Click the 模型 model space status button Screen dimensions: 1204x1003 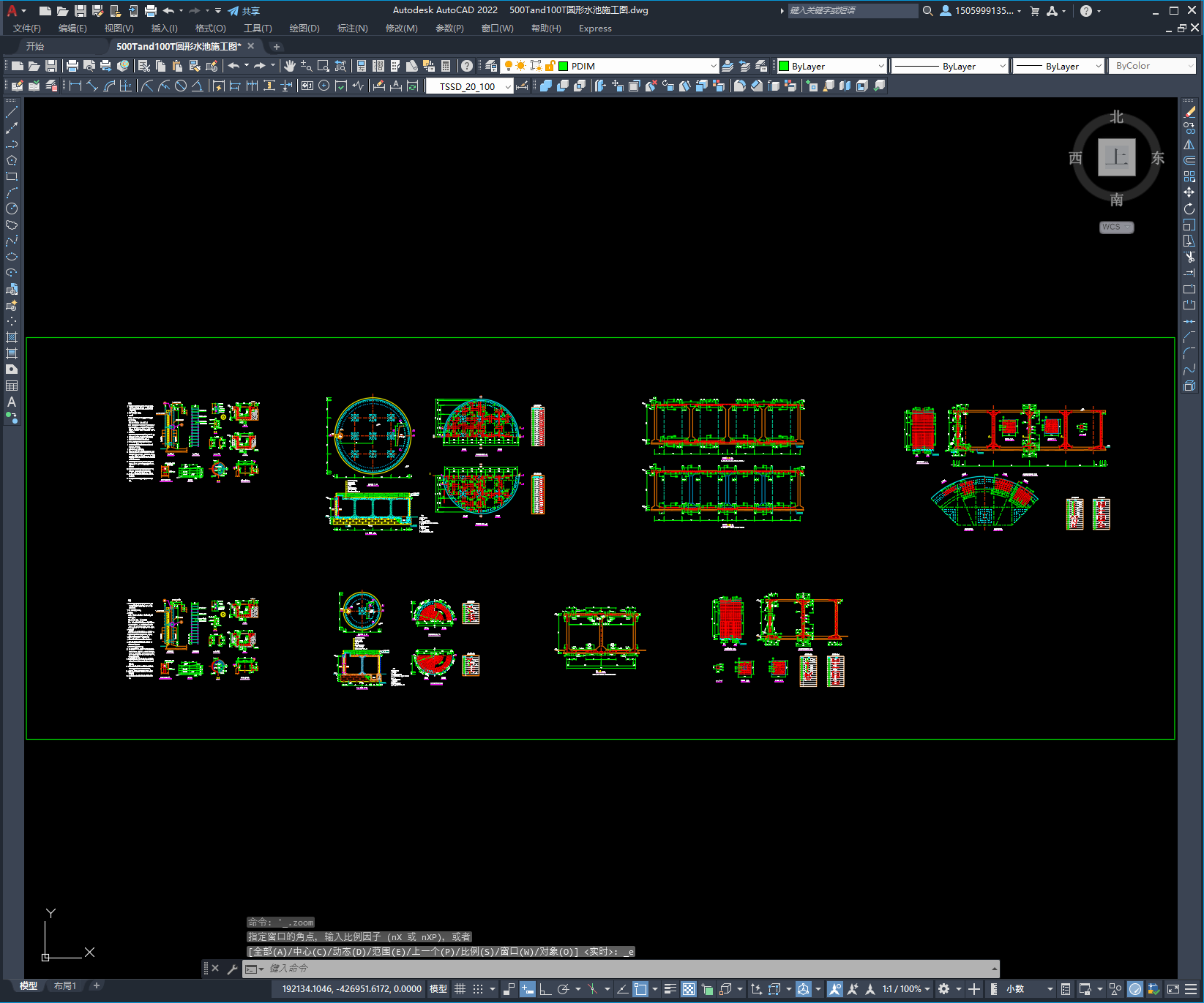point(438,989)
